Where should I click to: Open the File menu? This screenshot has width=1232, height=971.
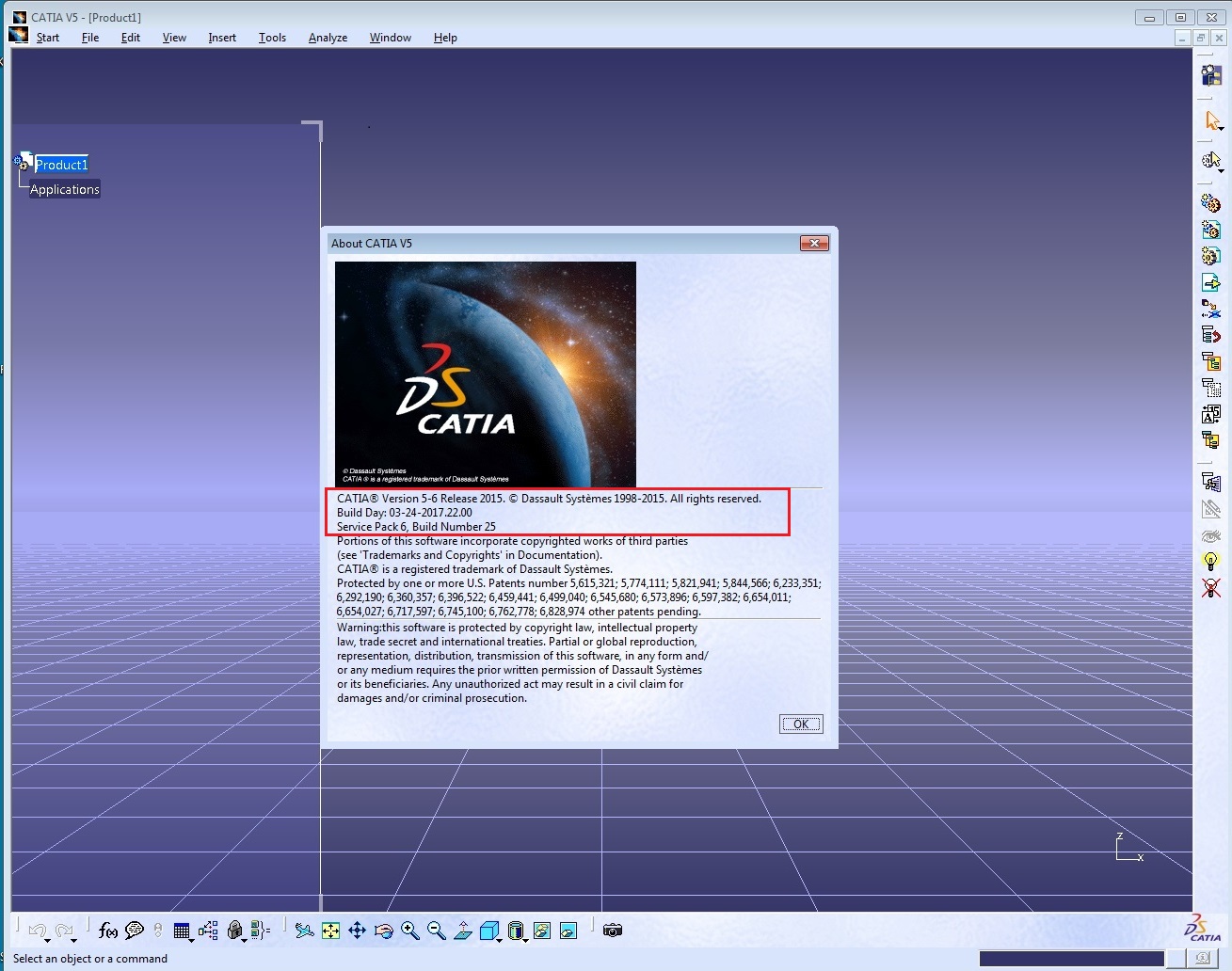tap(90, 38)
